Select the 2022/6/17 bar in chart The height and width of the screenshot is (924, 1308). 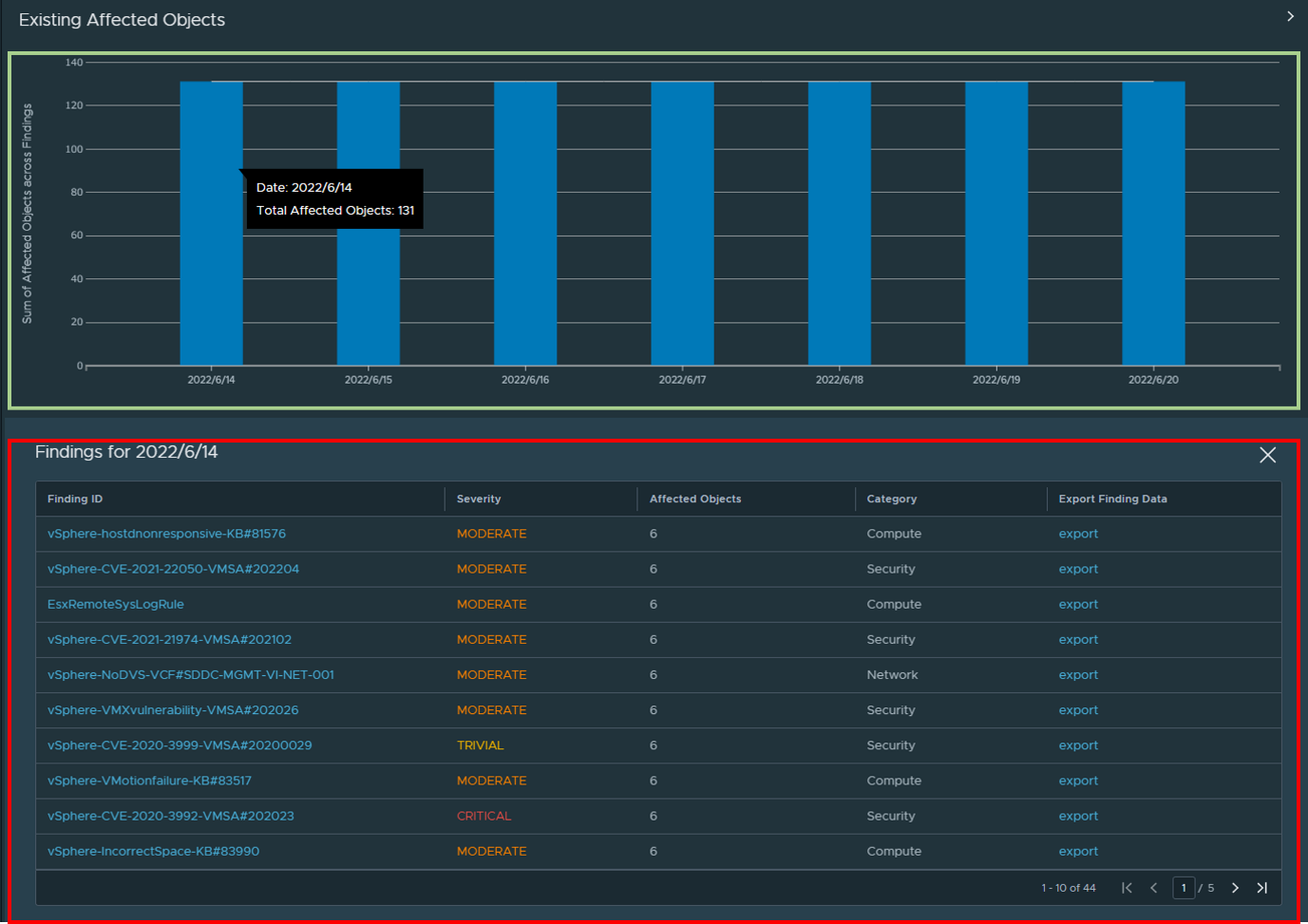click(682, 223)
